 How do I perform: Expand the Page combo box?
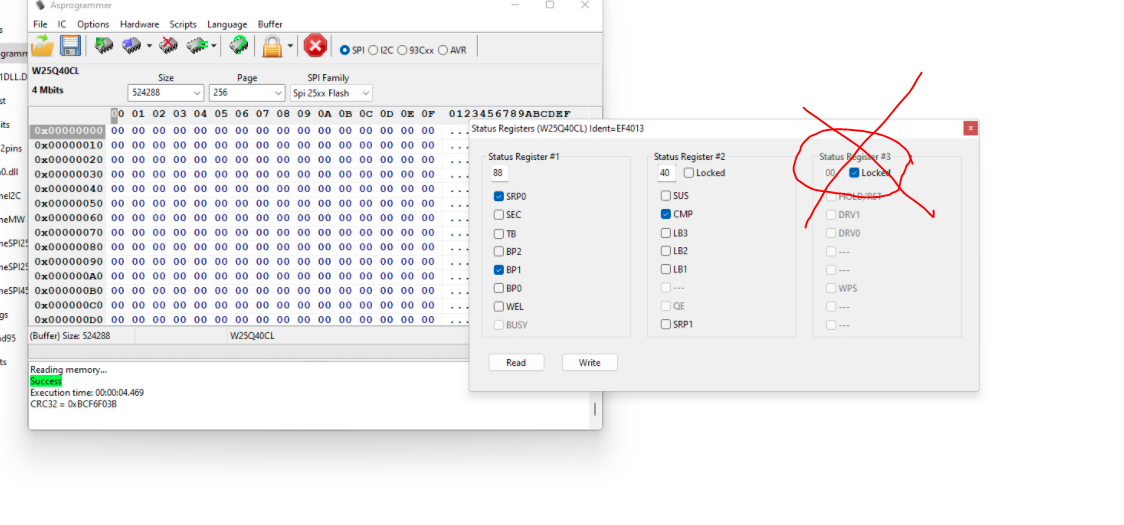(x=279, y=93)
